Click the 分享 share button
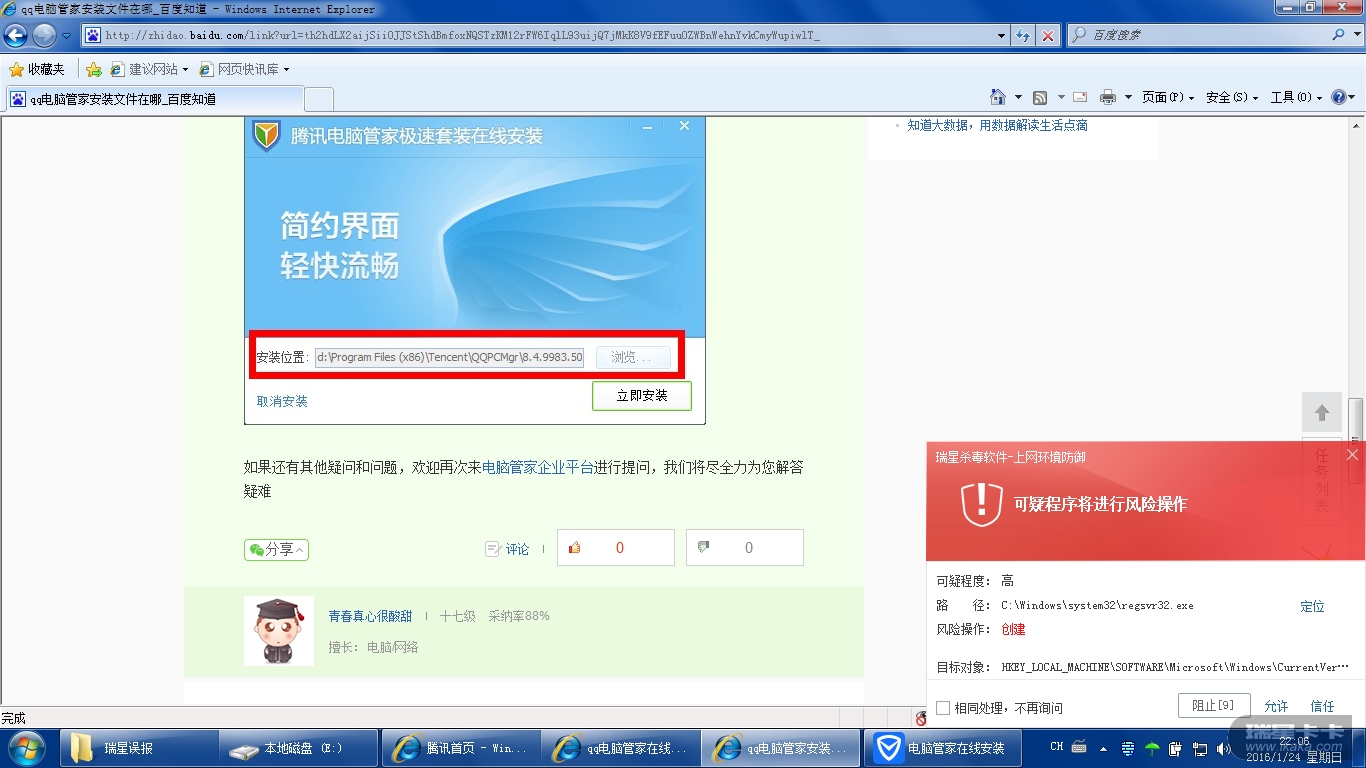Viewport: 1366px width, 768px height. (276, 549)
